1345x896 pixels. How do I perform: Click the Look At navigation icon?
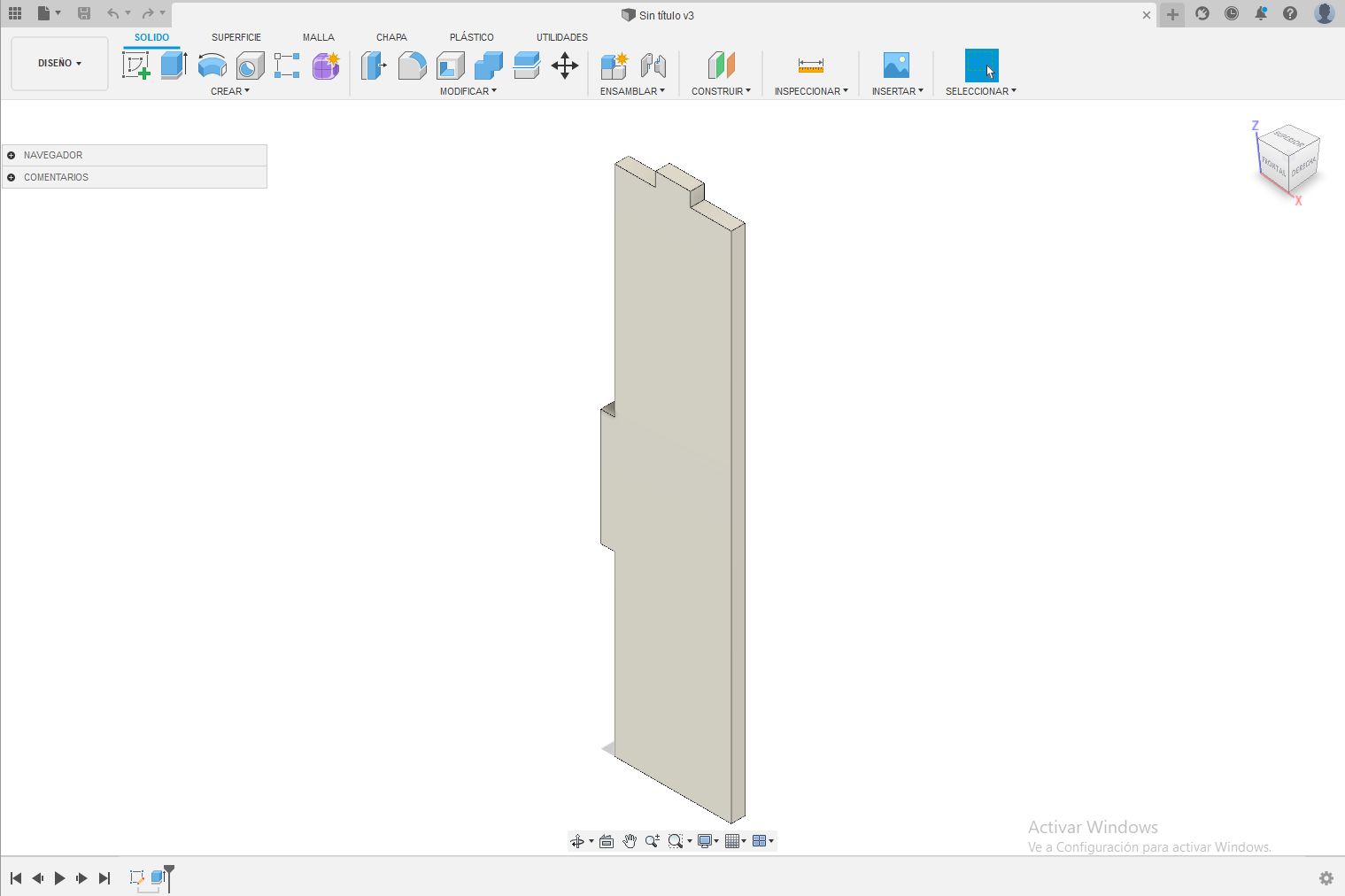(x=607, y=841)
